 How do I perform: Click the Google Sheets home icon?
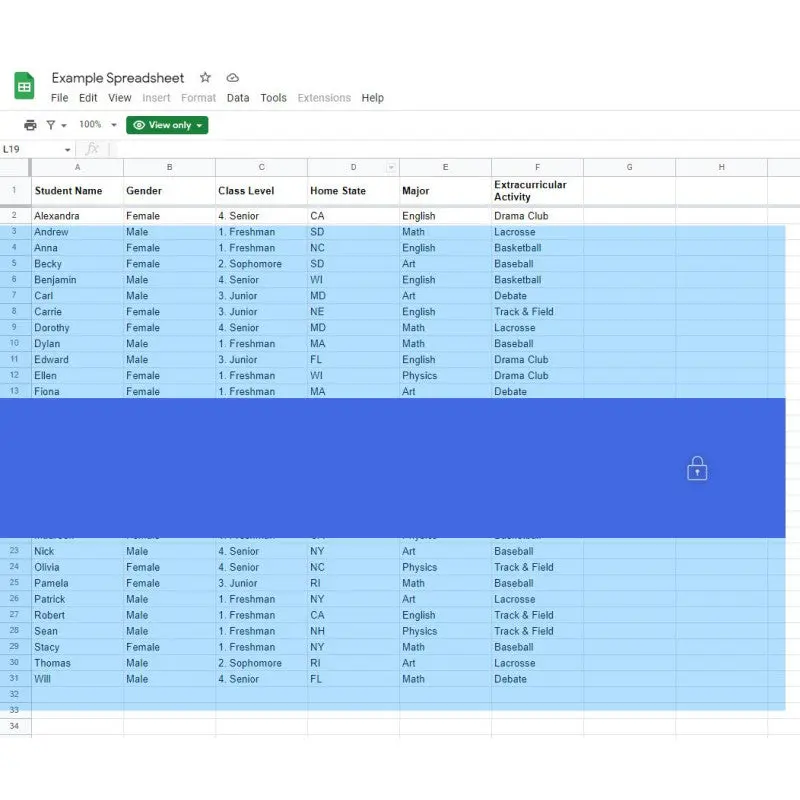25,86
